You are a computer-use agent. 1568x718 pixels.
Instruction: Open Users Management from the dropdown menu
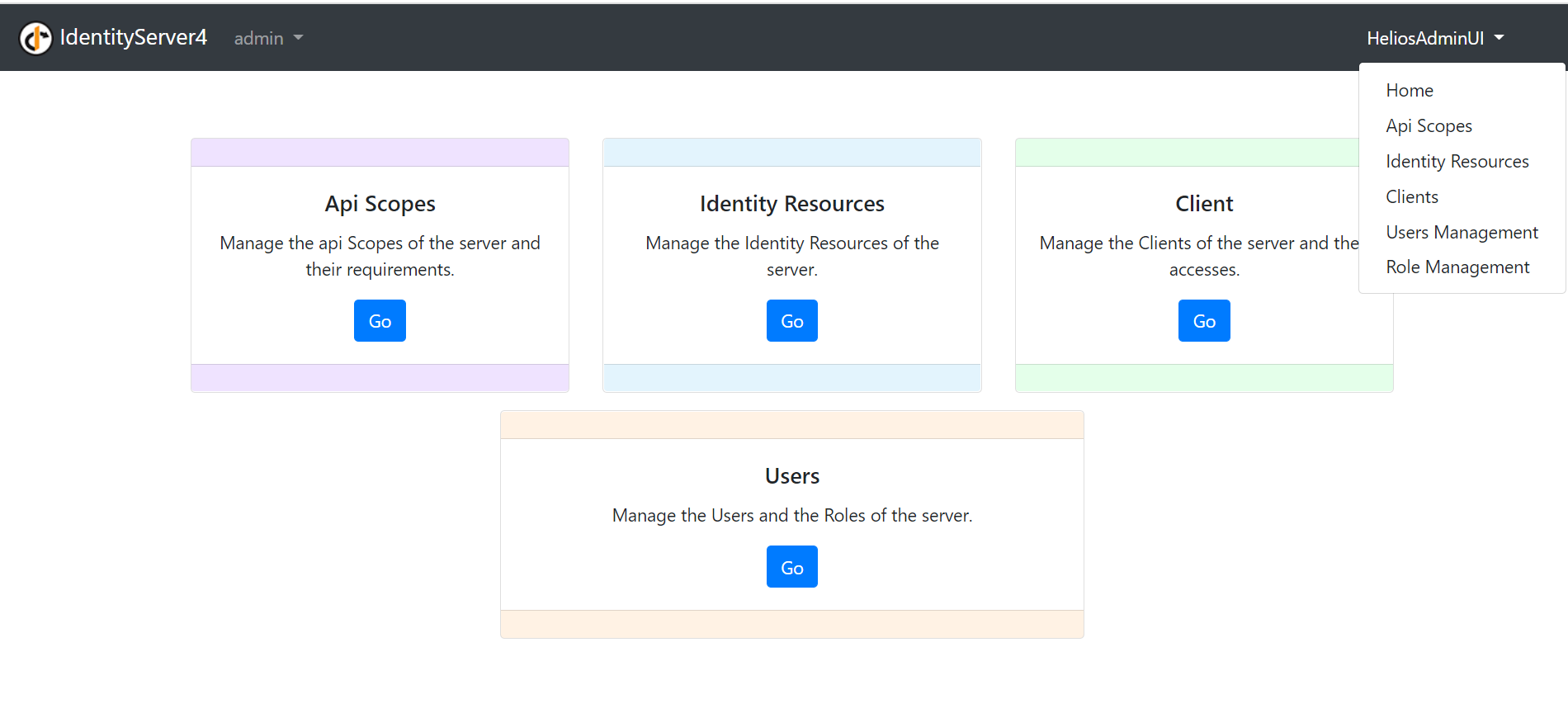pos(1462,233)
